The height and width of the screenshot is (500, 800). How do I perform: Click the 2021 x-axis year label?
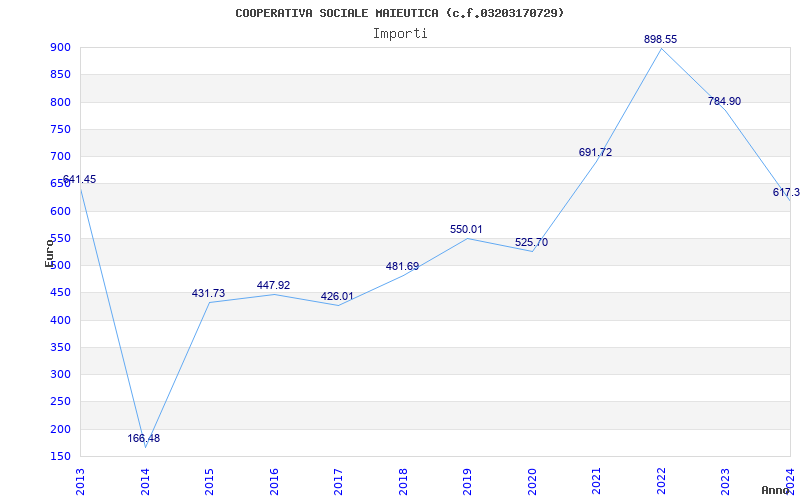tap(596, 481)
